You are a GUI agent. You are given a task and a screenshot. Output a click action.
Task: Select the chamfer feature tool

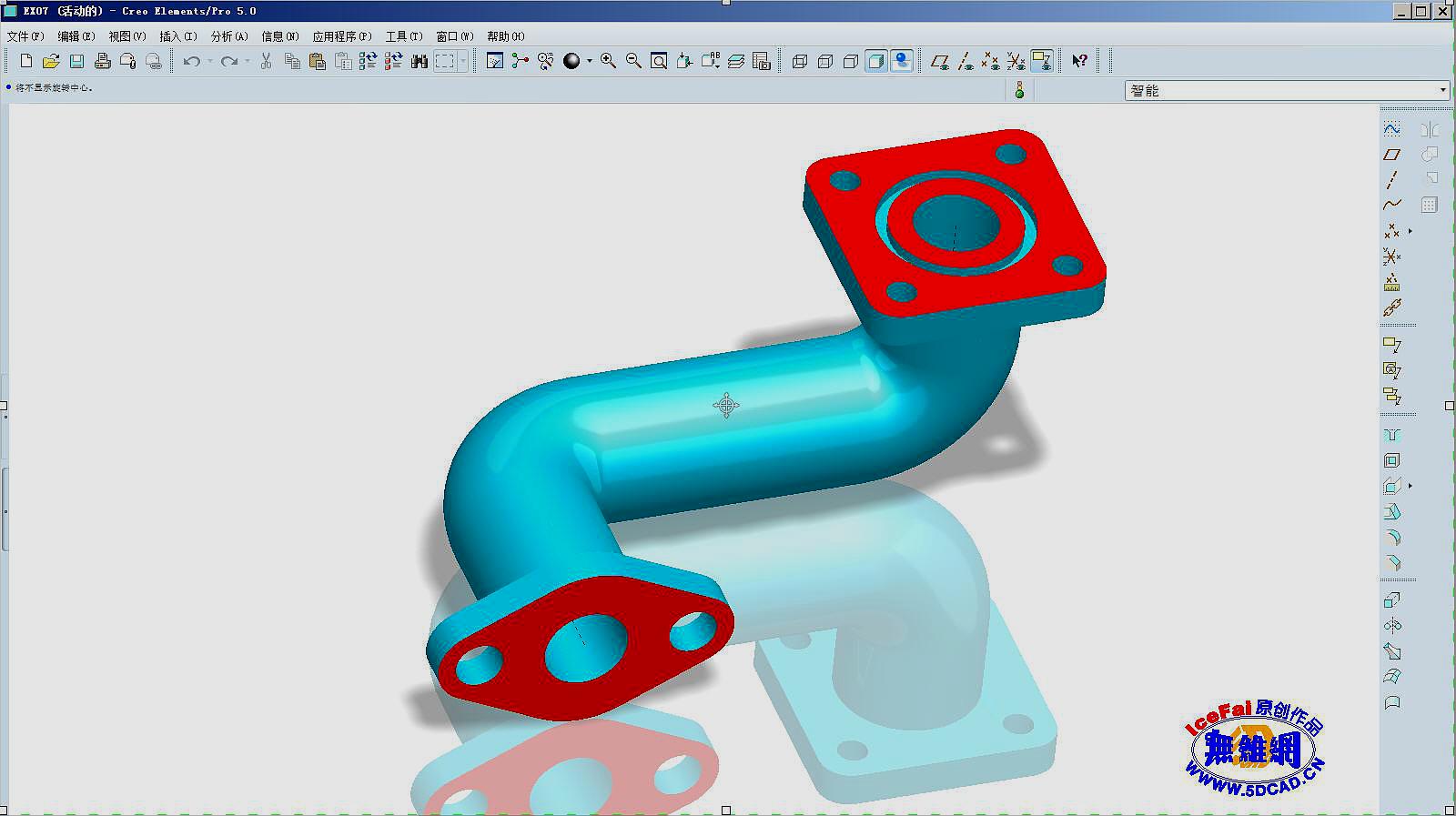[x=1391, y=562]
